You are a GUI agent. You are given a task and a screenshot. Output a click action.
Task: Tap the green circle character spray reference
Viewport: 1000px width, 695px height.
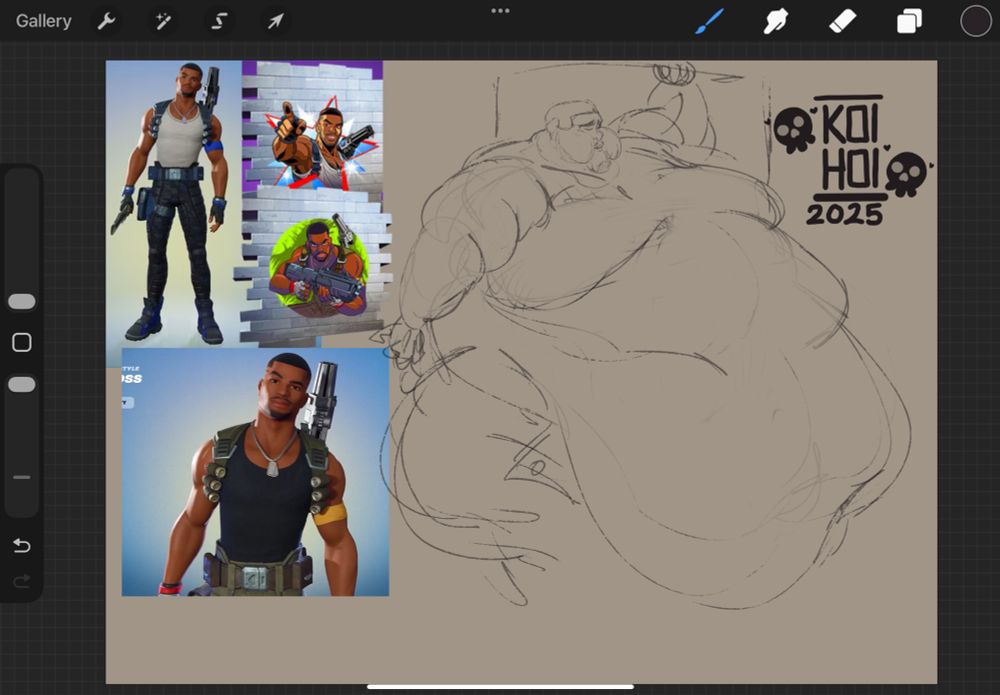pos(318,267)
